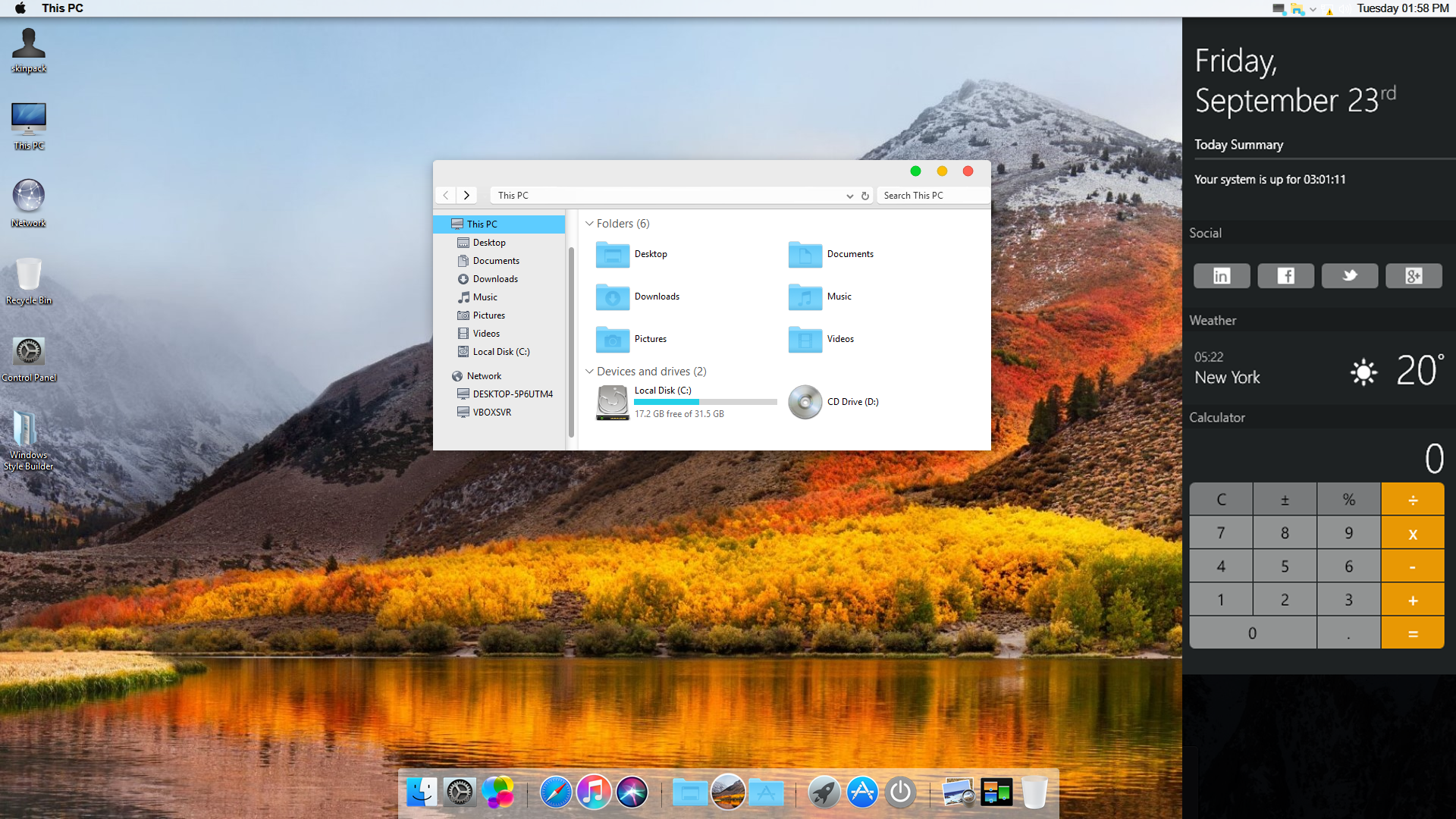This screenshot has height=819, width=1456.
Task: Click the forward navigation arrow
Action: coord(465,195)
